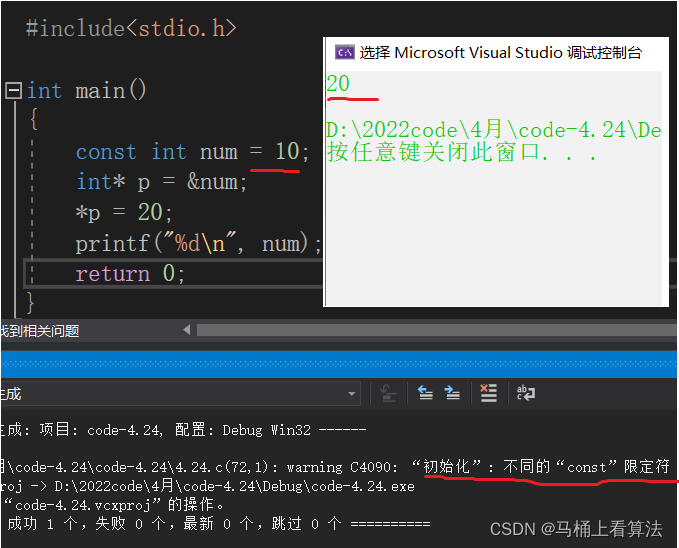Click the #include<stdio.h> line
679x548 pixels.
click(130, 28)
